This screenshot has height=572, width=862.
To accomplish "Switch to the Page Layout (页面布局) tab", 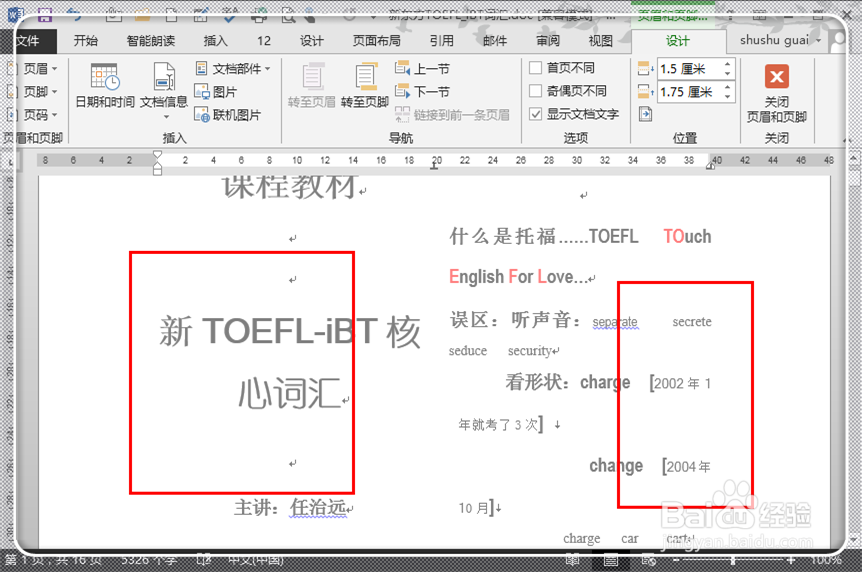I will point(377,41).
